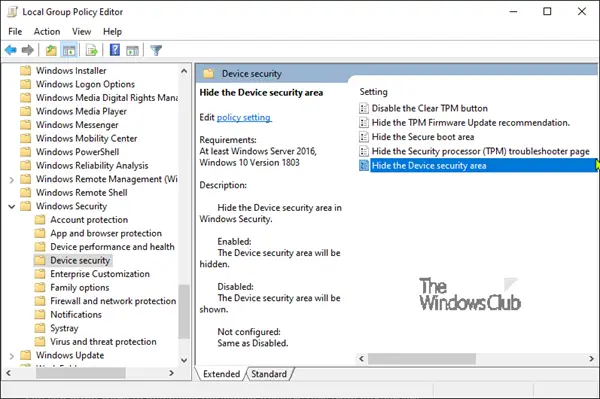Select Hide the Secure boot area policy
Image resolution: width=600 pixels, height=399 pixels.
pos(423,137)
